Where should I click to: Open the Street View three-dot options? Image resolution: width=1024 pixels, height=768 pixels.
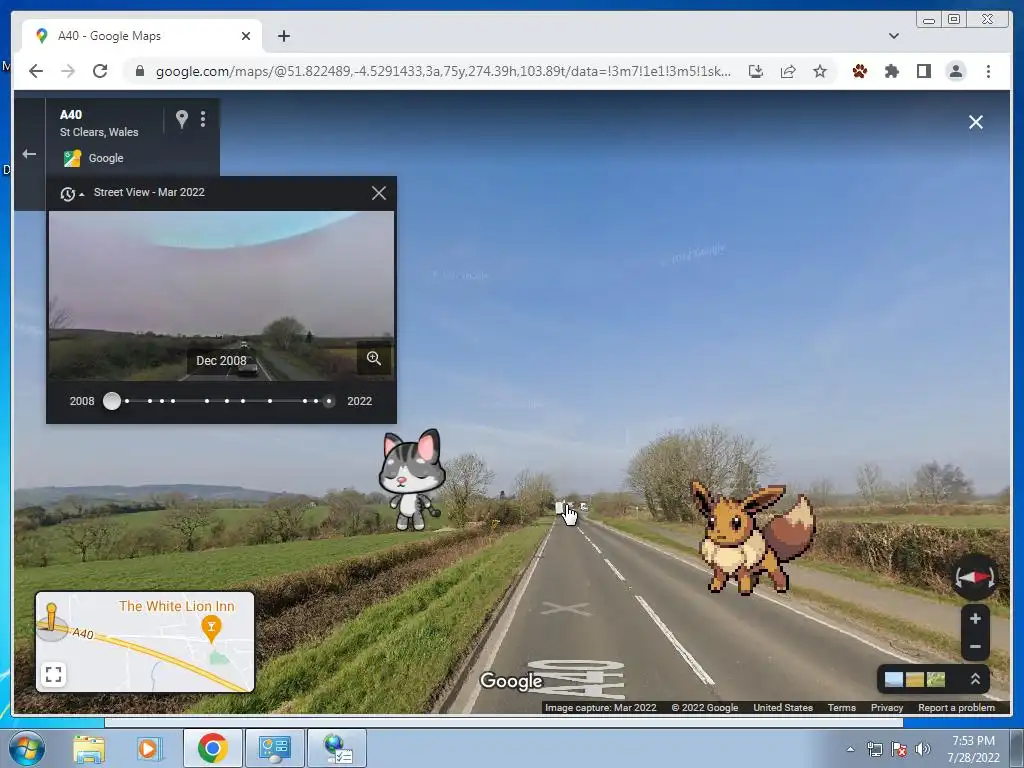pyautogui.click(x=203, y=119)
